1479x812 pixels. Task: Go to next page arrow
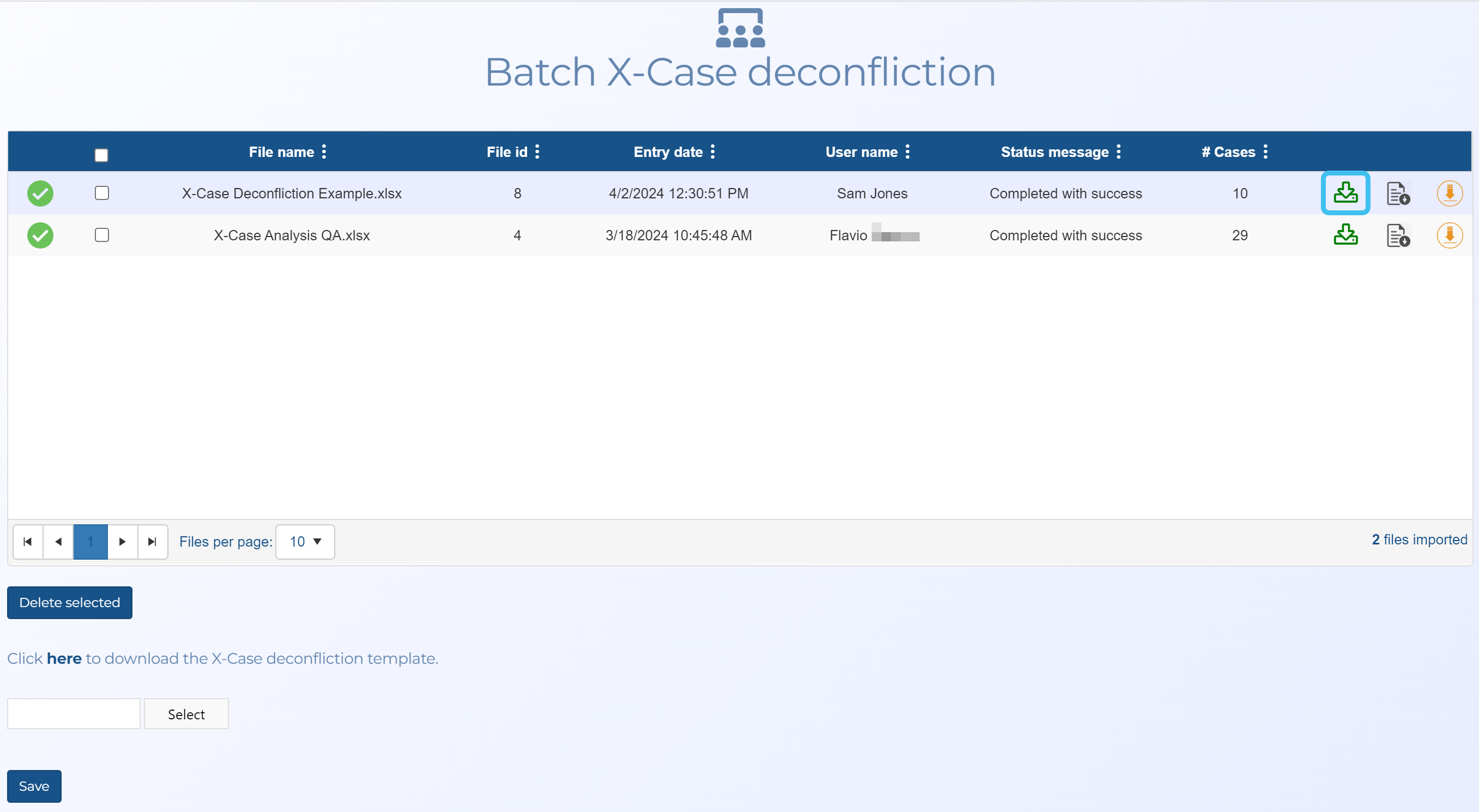[x=122, y=542]
